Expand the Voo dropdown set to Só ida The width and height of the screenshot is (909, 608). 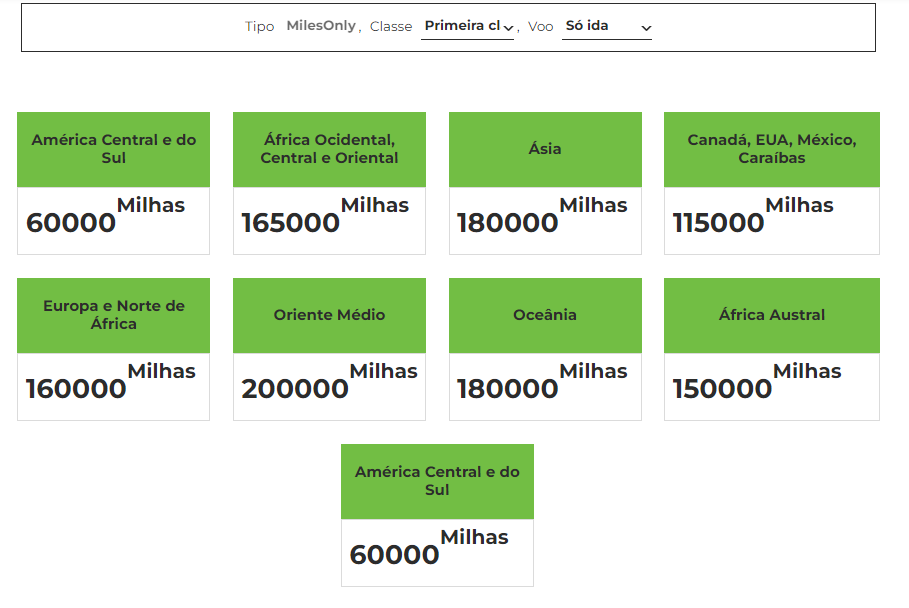606,27
